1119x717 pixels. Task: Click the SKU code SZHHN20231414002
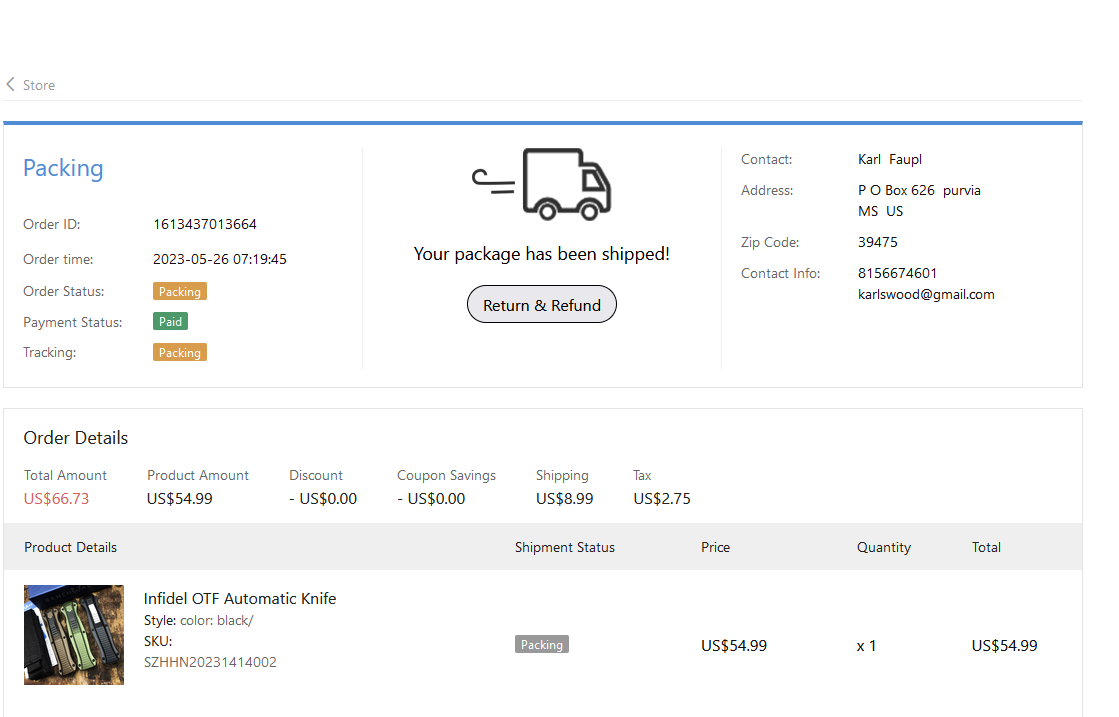[x=210, y=662]
